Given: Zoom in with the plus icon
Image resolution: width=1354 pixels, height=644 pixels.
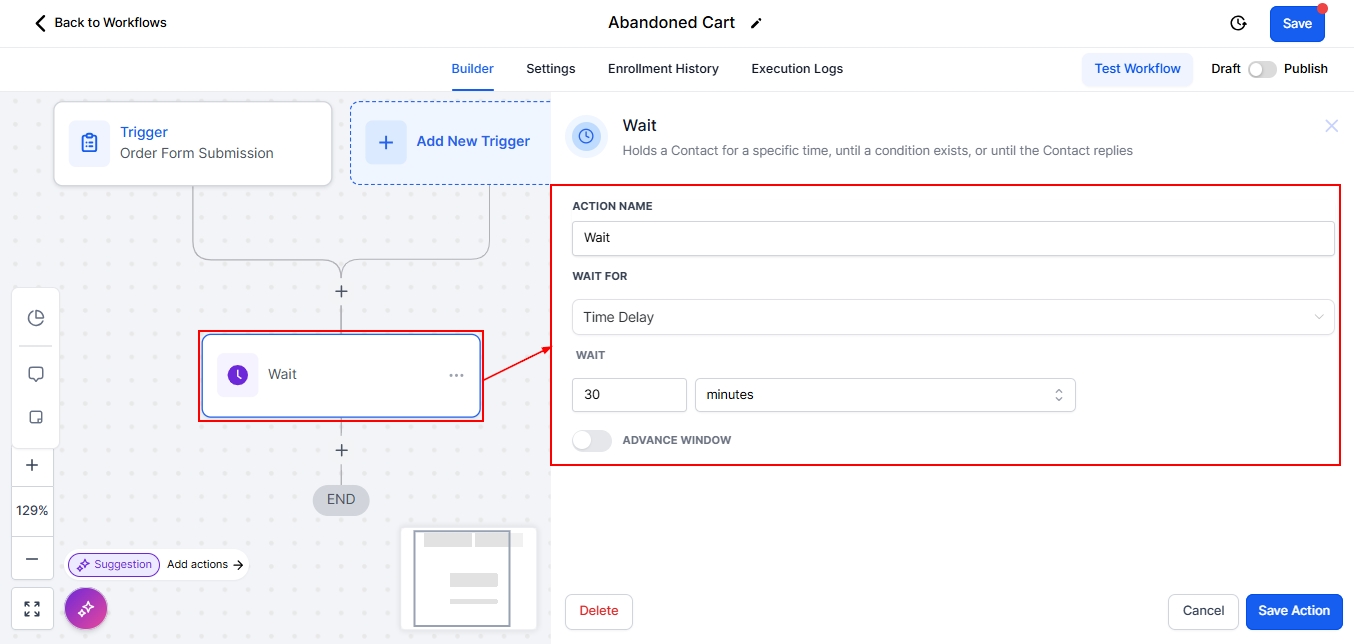Looking at the screenshot, I should tap(32, 465).
